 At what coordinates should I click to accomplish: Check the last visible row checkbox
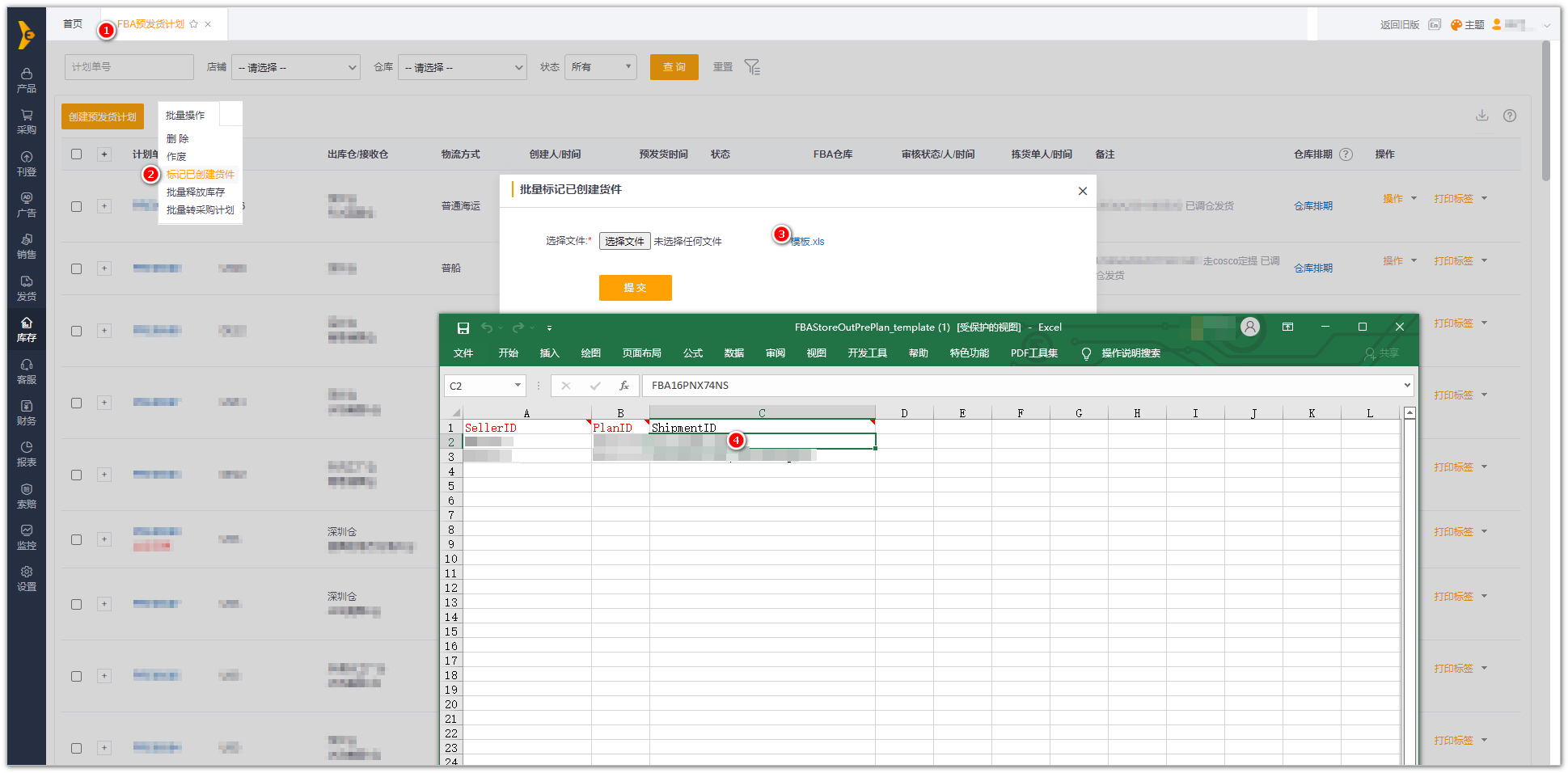(76, 748)
